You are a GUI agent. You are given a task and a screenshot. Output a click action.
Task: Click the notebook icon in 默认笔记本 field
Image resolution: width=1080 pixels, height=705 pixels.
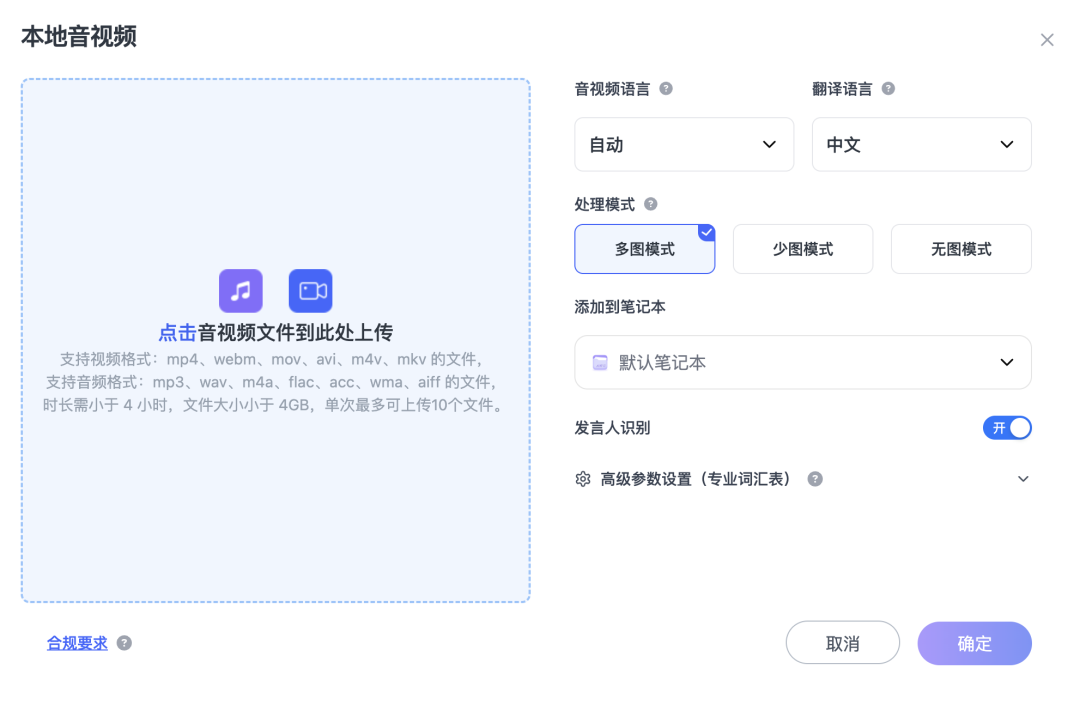[599, 362]
